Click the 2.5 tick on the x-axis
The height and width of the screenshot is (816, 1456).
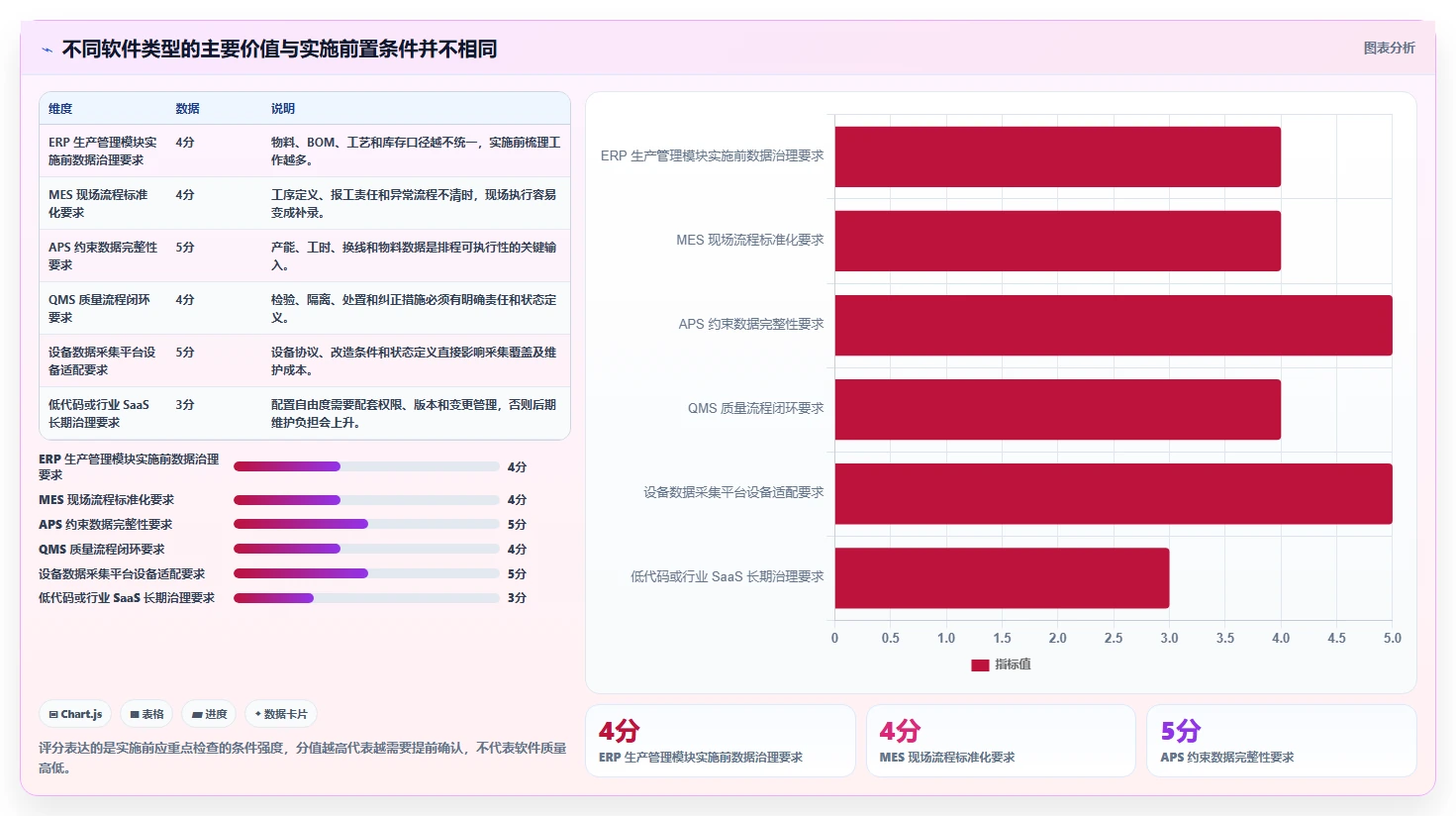1114,639
